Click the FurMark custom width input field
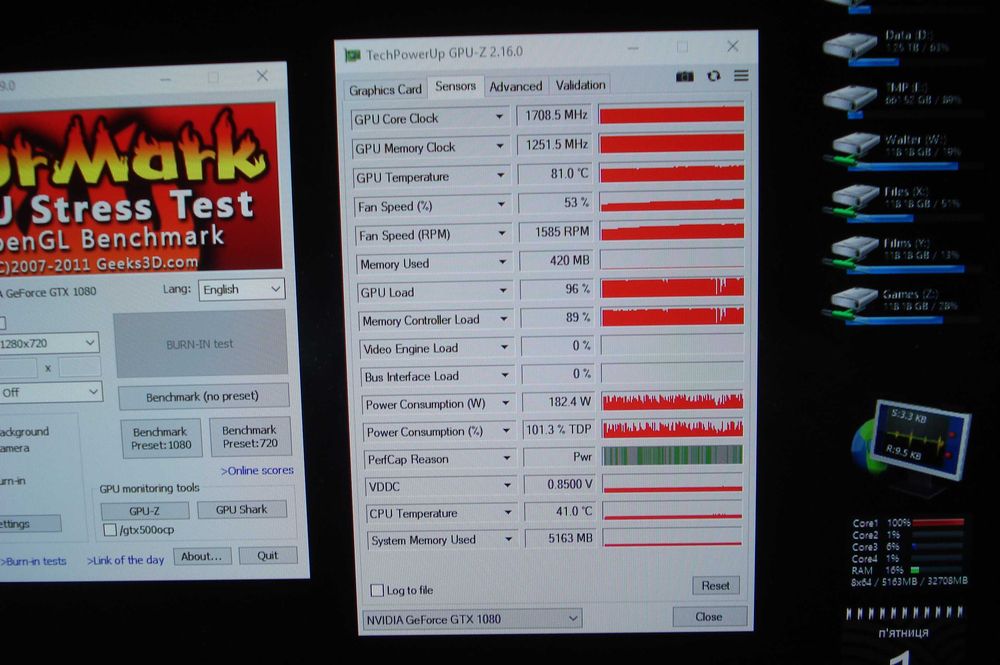Viewport: 1000px width, 665px height. [18, 368]
